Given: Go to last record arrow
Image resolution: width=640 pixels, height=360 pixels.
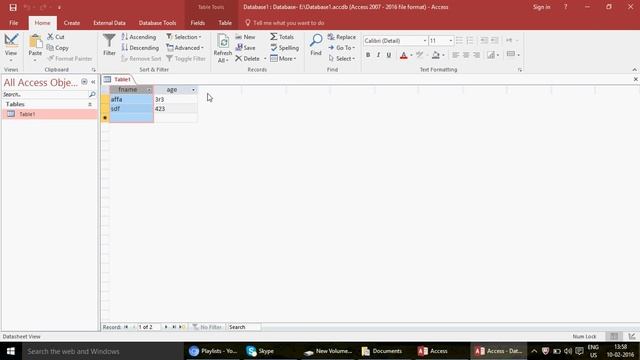Looking at the screenshot, I should (174, 327).
